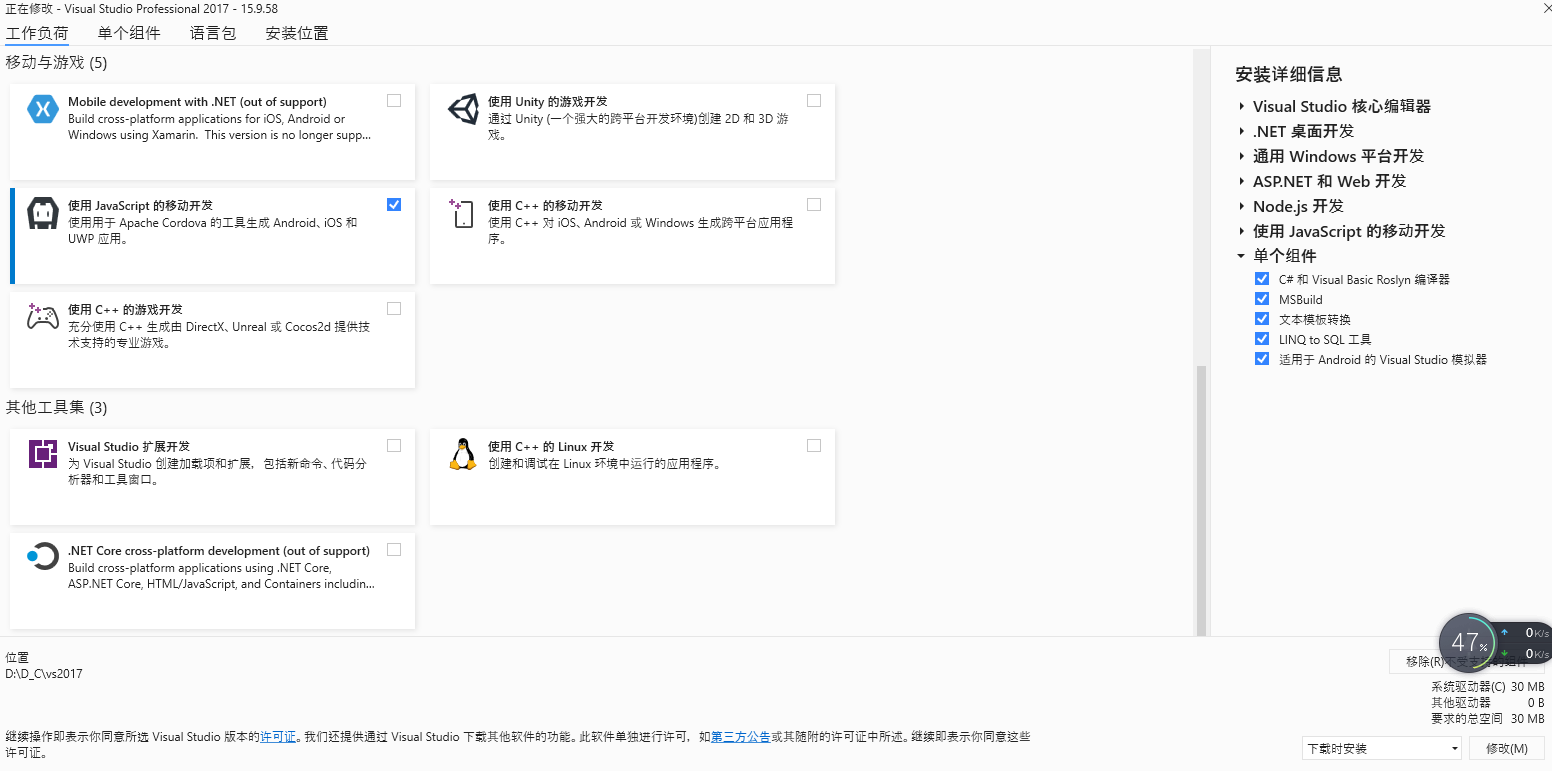Screen dimensions: 1552x771
Task: Expand .NET 桌面开发 details
Action: point(1241,131)
